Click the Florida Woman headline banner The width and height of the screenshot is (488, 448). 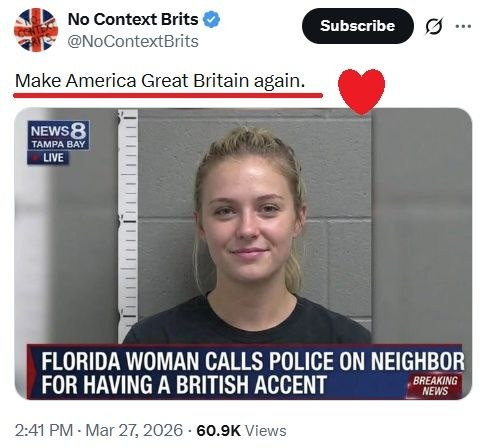tap(246, 372)
